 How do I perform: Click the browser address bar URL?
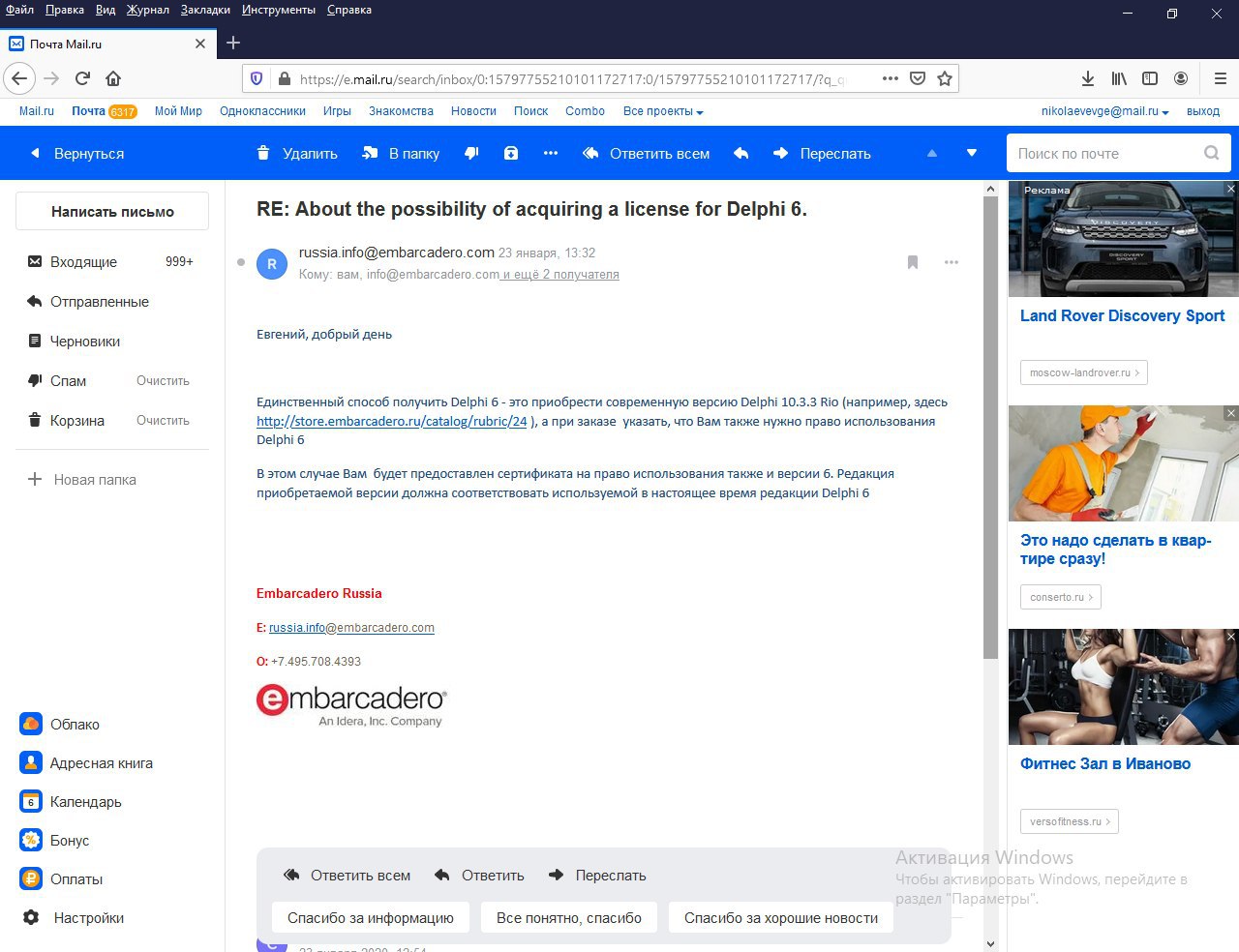pyautogui.click(x=571, y=79)
